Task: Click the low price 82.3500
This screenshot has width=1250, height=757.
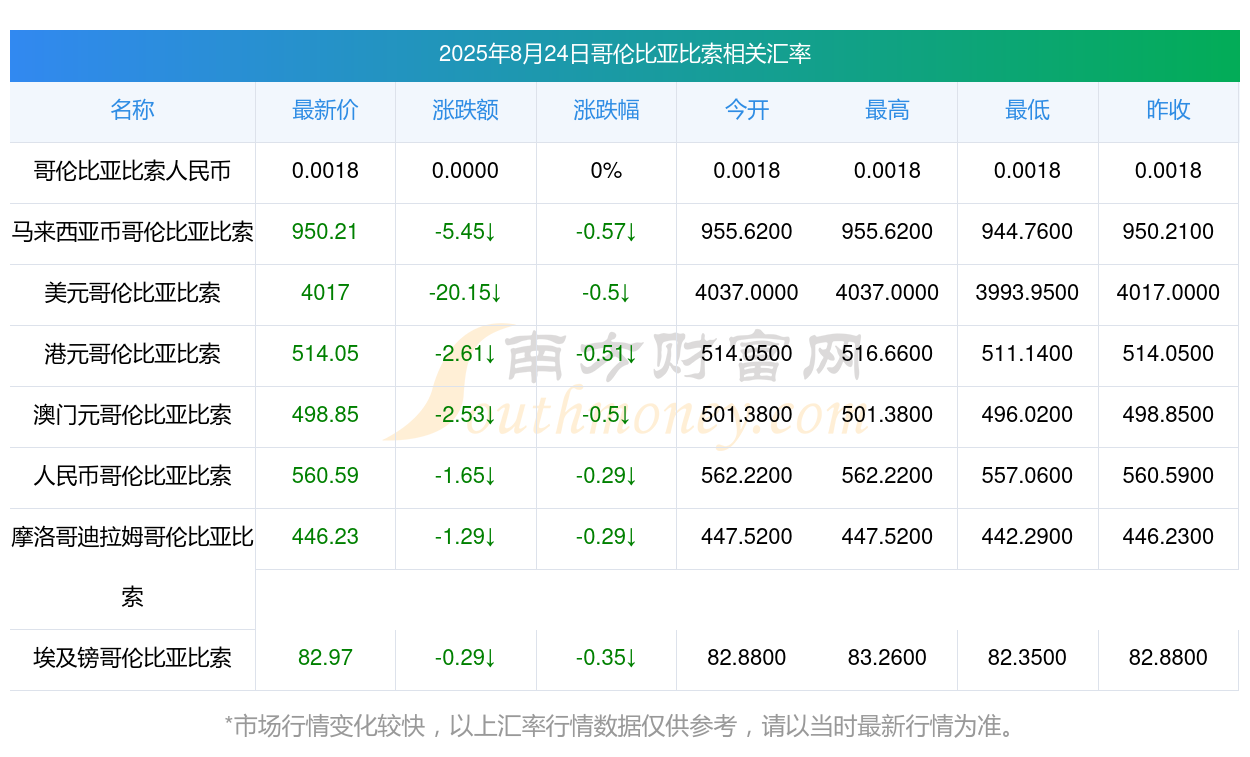Action: (x=1027, y=658)
